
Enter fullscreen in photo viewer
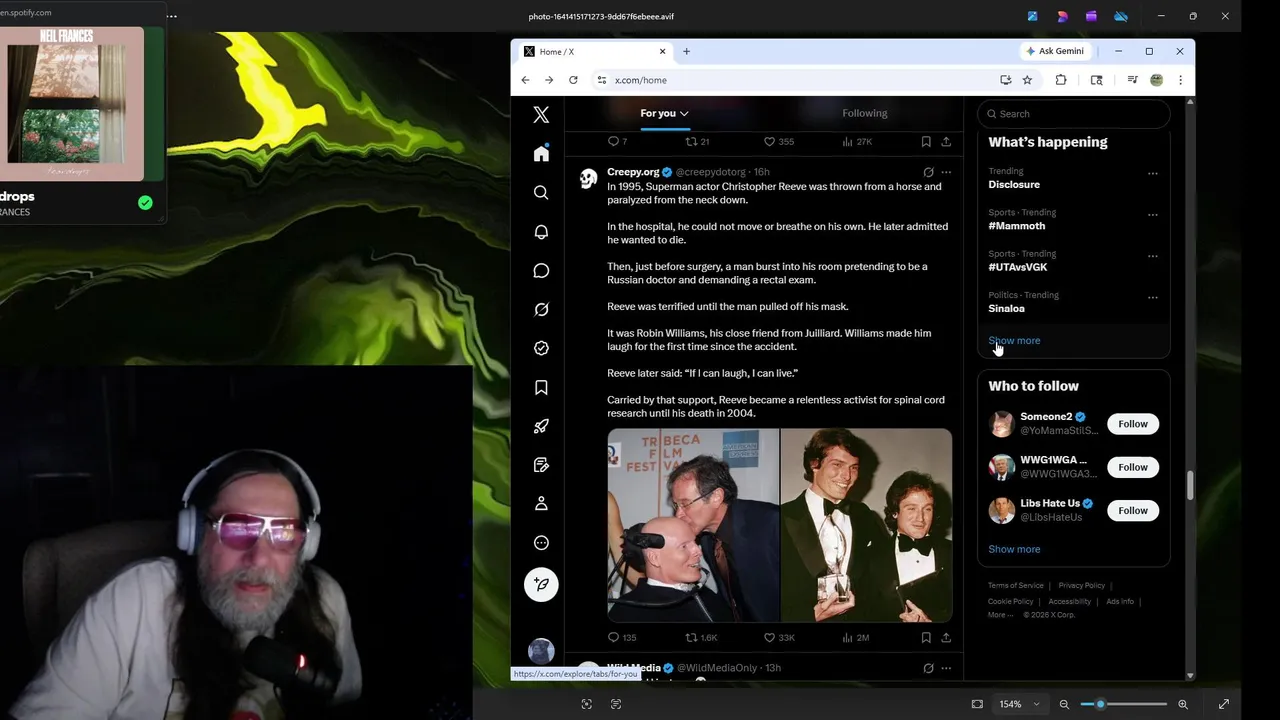click(x=1223, y=704)
